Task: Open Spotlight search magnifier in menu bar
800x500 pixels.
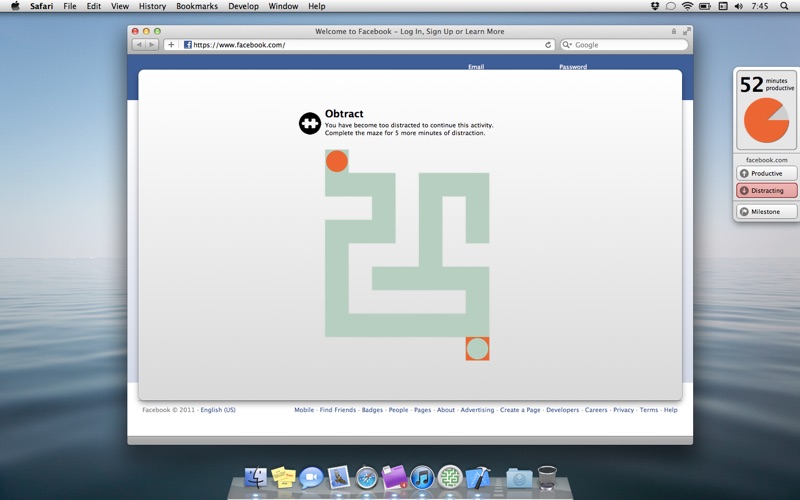Action: point(787,6)
